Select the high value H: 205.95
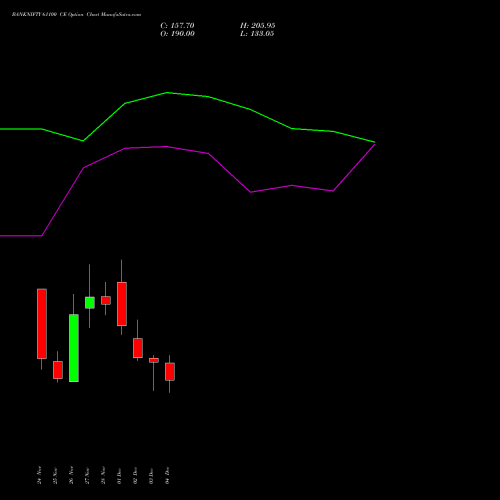The height and width of the screenshot is (500, 500). tap(258, 26)
